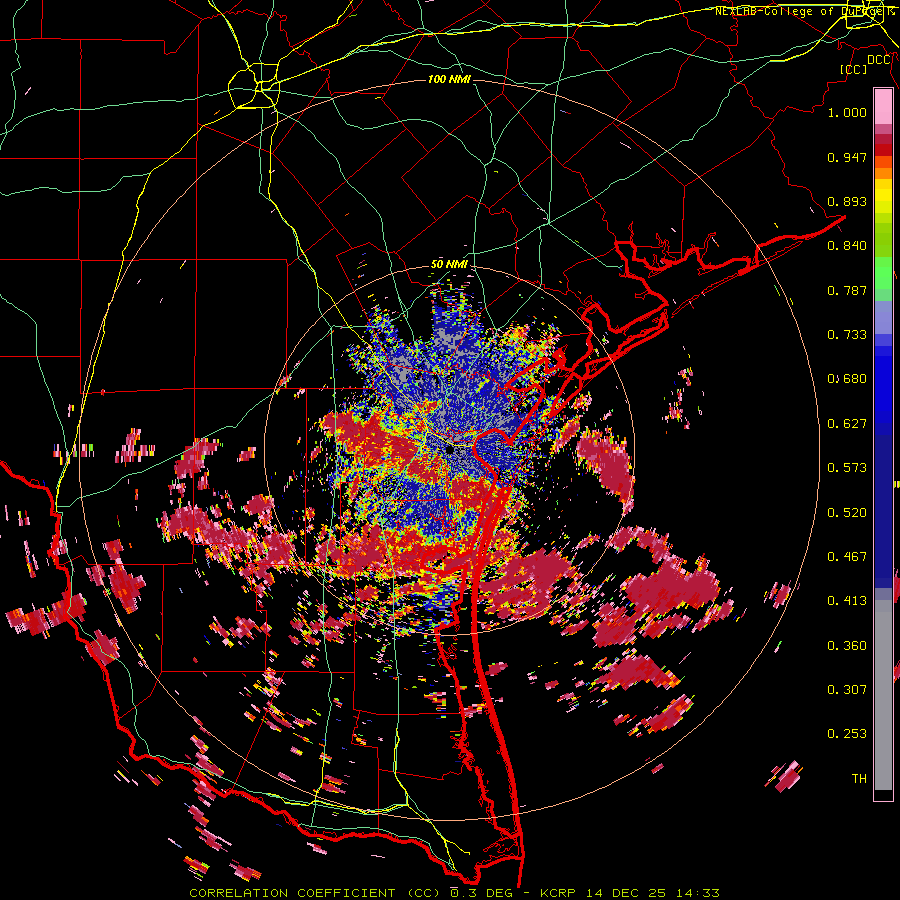Select the 0.520 value on the scale
Viewport: 900px width, 900px height.
[x=847, y=513]
